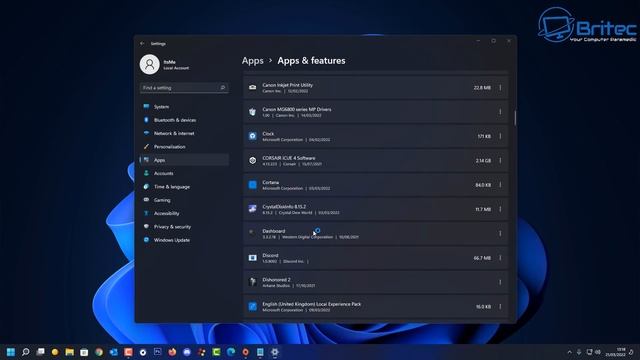Click the CrystalDiskInfo app icon
The height and width of the screenshot is (360, 640).
point(253,209)
